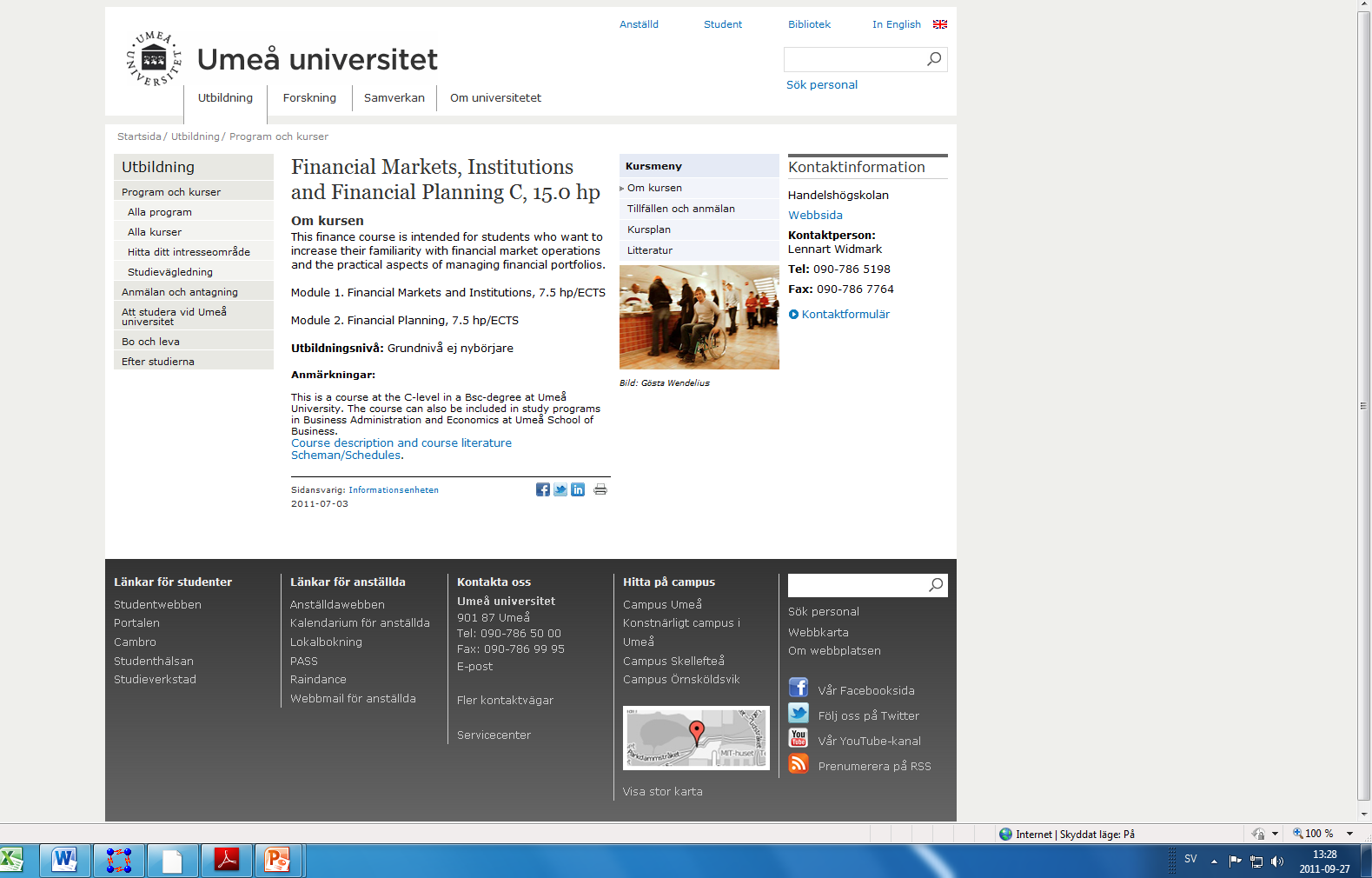Open PowerPoint from the taskbar
This screenshot has height=878, width=1372.
[278, 860]
